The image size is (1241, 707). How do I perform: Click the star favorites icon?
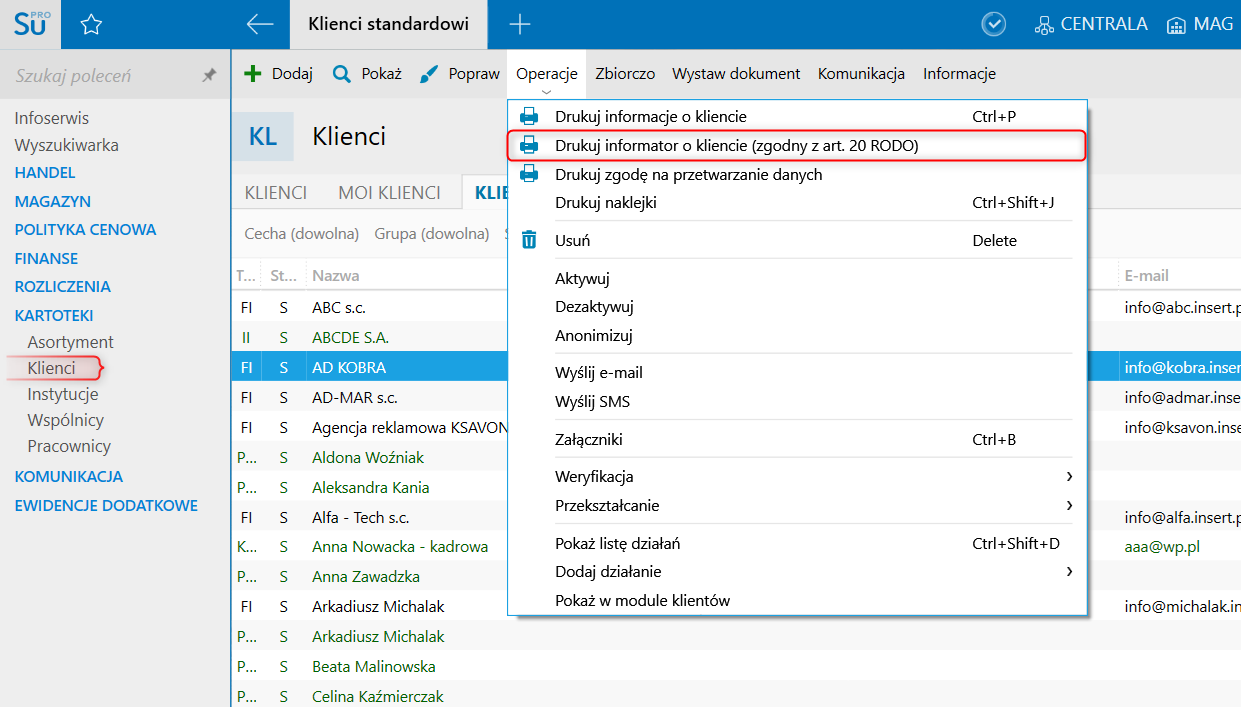pos(91,25)
